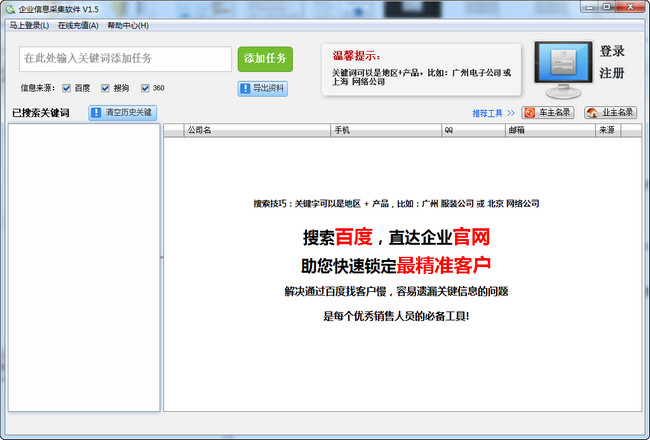Click the 温馨提示 heading text
The image size is (650, 440).
[356, 56]
